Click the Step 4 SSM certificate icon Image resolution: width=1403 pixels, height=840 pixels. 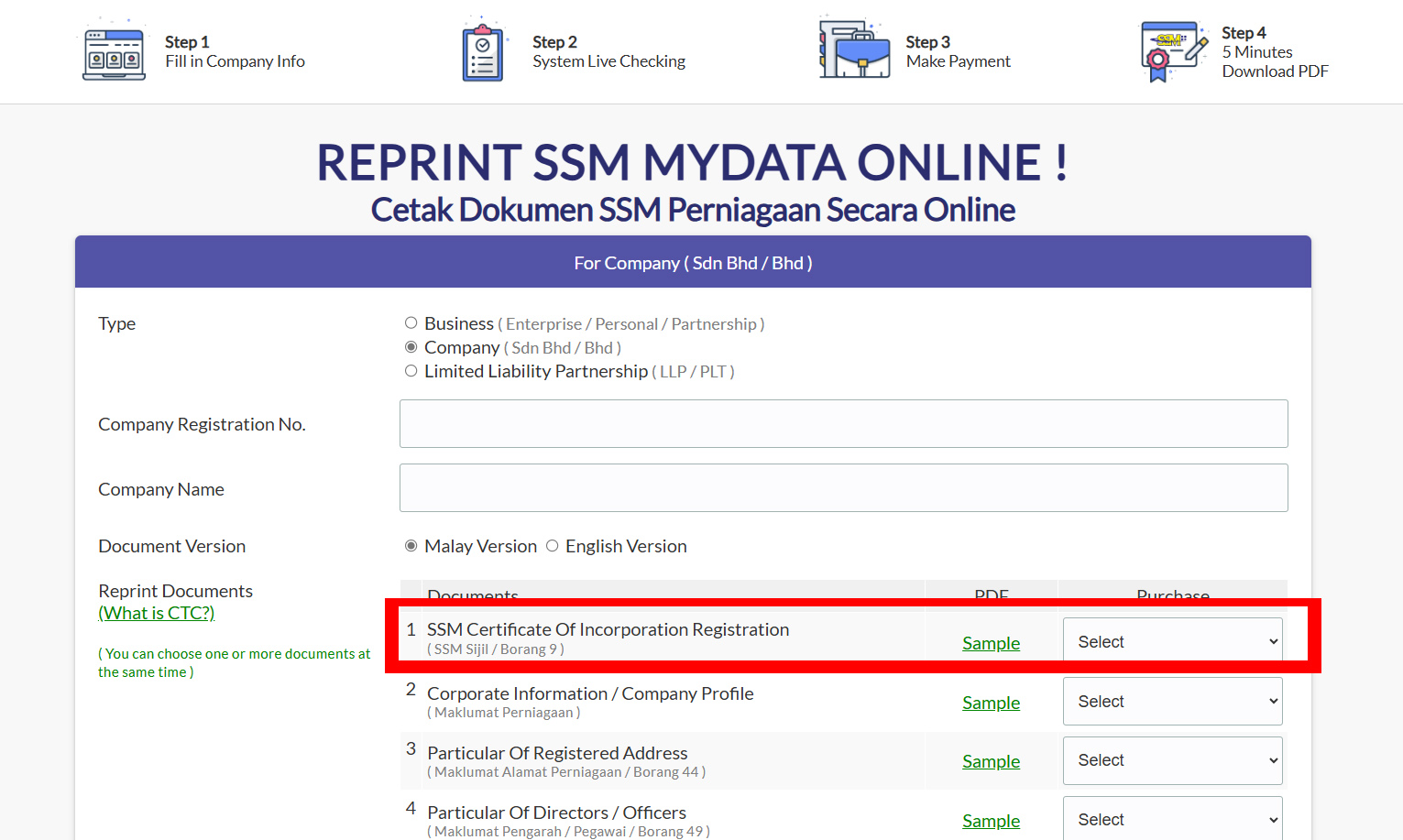click(1173, 51)
